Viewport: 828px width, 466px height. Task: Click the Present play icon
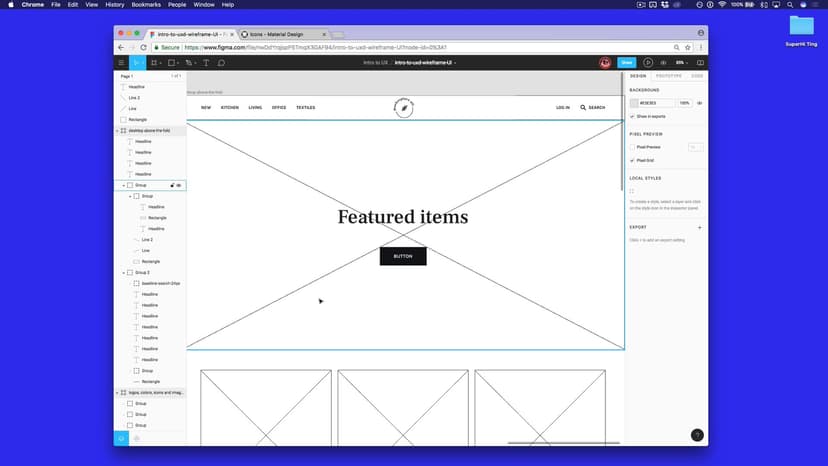point(648,62)
